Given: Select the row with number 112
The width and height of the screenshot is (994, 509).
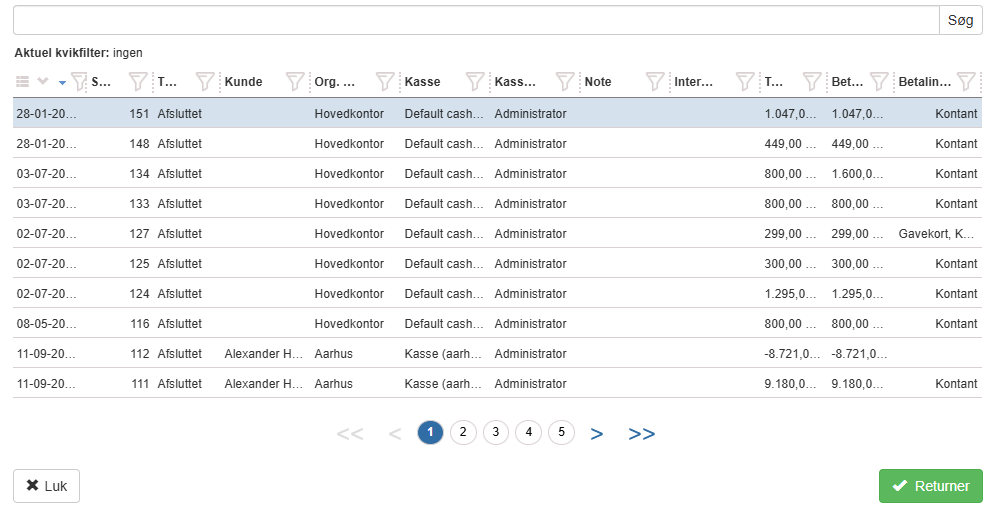Looking at the screenshot, I should click(498, 353).
